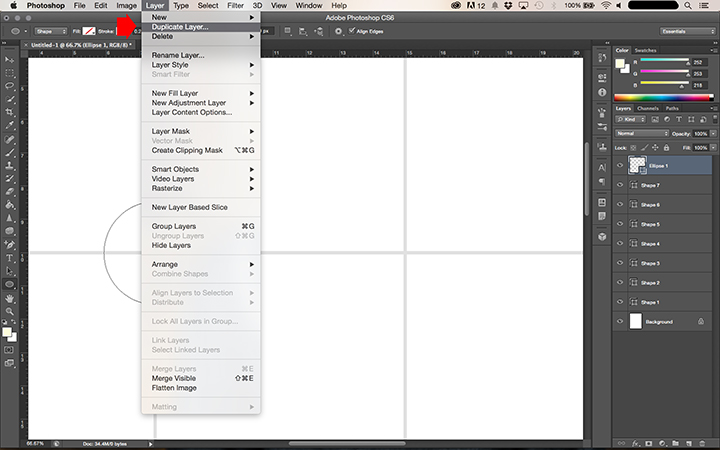Select the Crop tool
This screenshot has height=450, width=720.
click(9, 112)
